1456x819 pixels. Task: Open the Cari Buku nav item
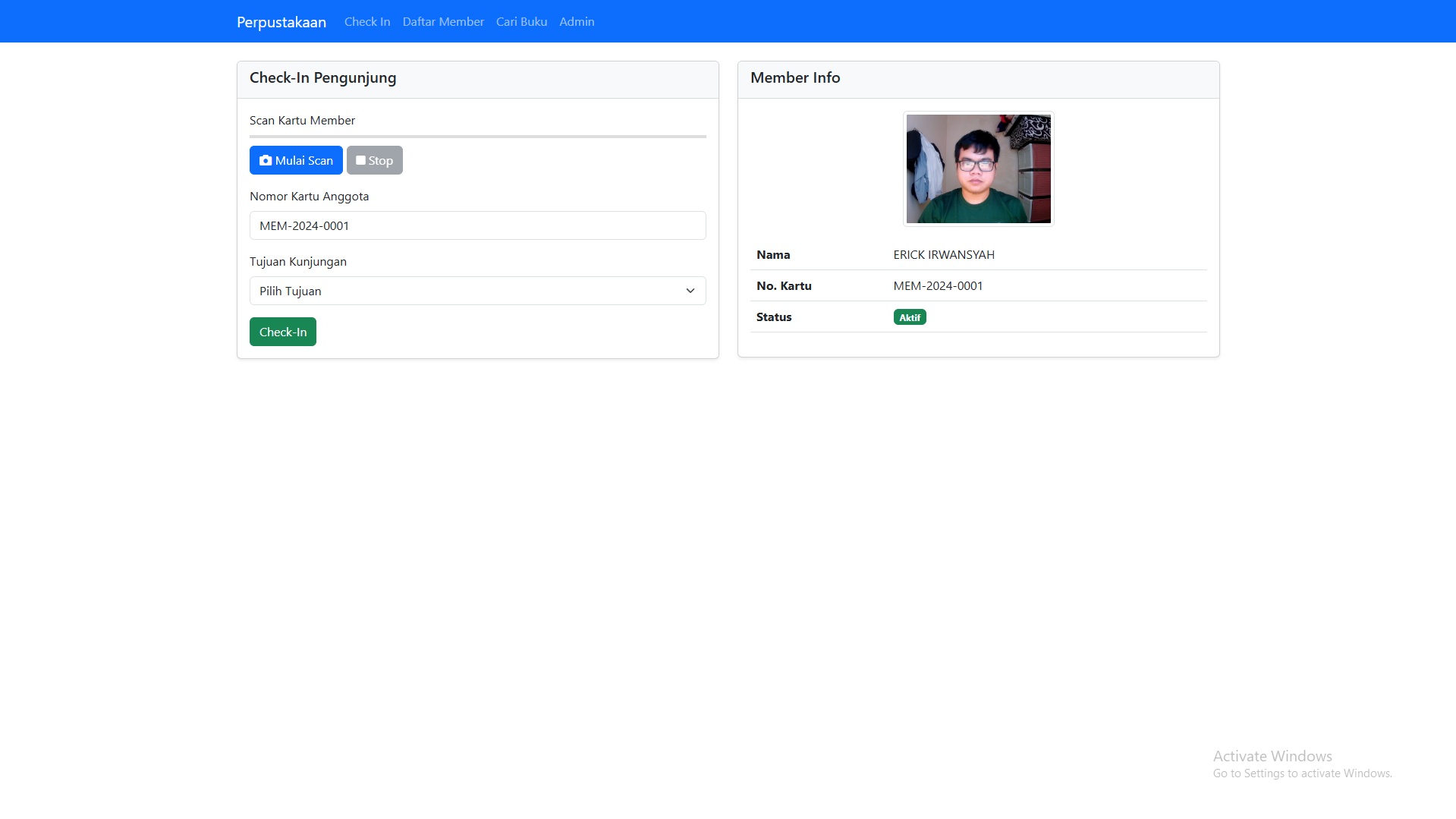coord(522,22)
